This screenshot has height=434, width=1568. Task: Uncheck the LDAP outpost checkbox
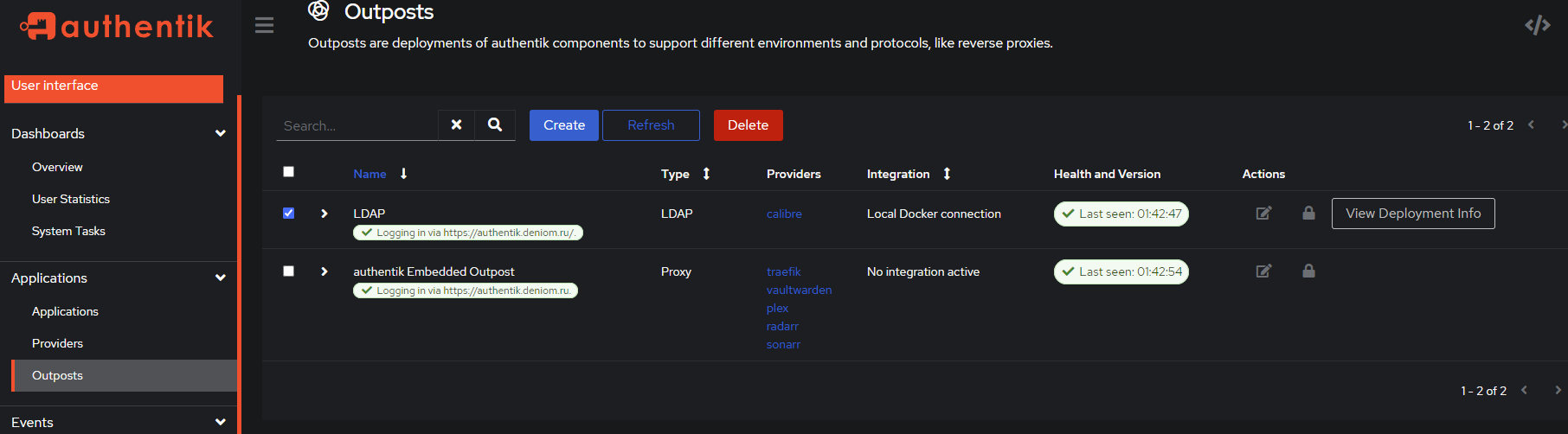click(289, 213)
